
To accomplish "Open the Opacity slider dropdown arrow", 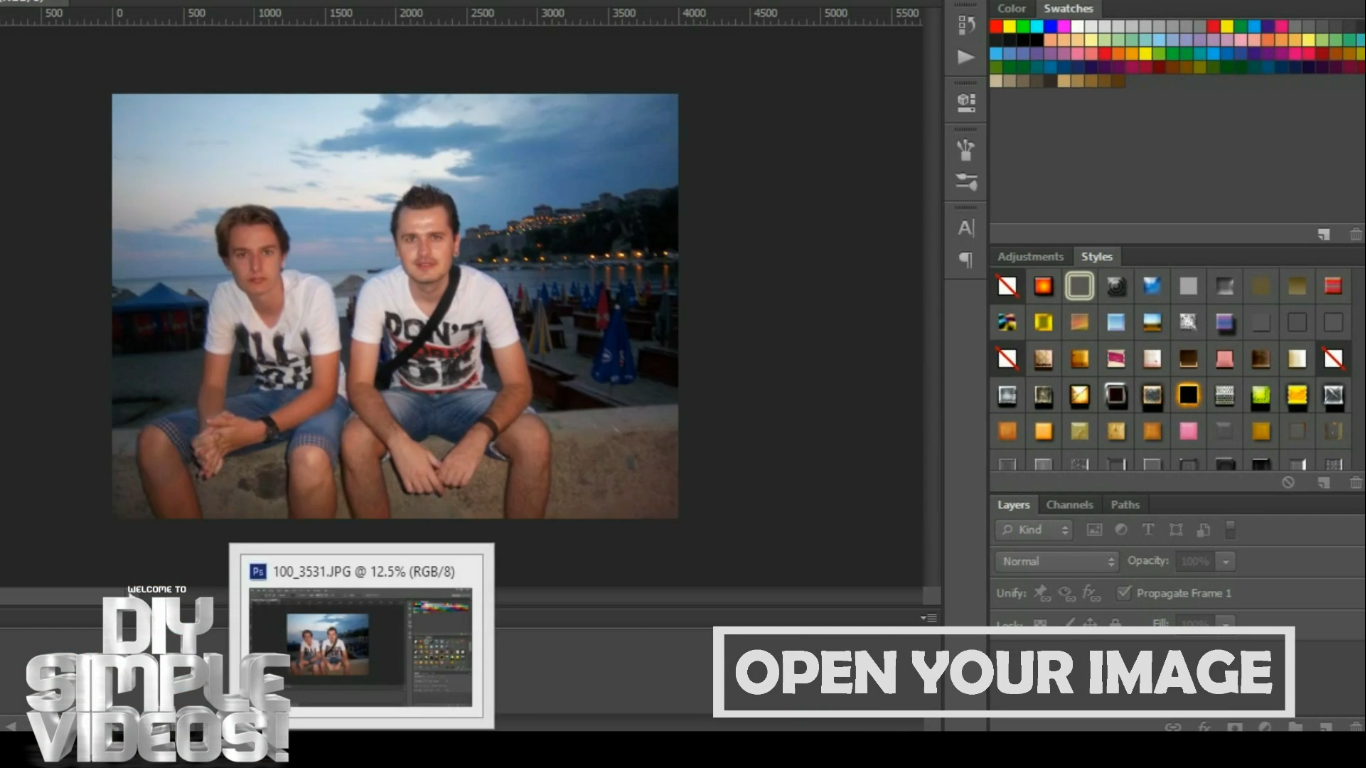I will [x=1226, y=561].
